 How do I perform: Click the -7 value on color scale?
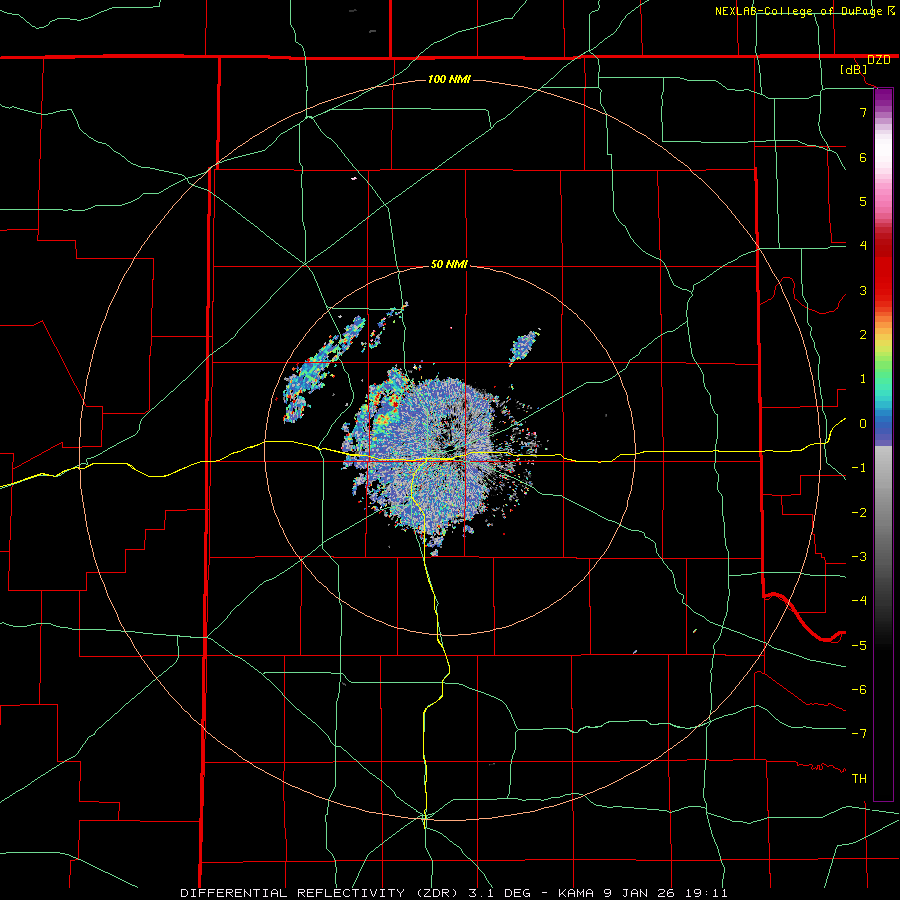(859, 734)
